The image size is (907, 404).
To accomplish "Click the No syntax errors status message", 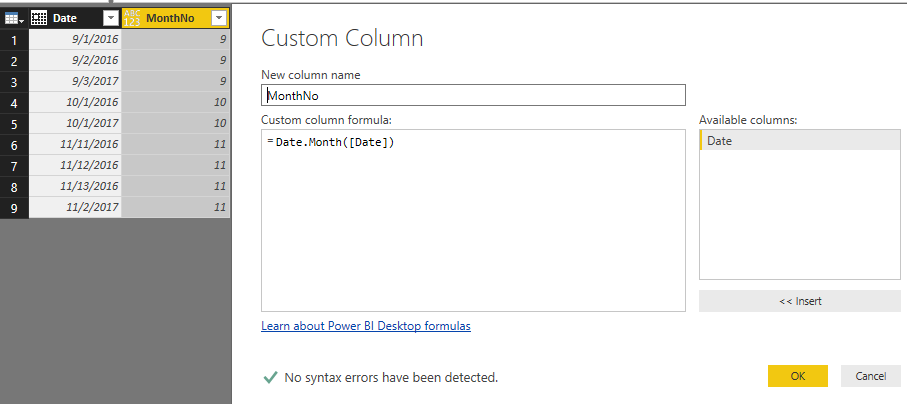I will (x=391, y=378).
